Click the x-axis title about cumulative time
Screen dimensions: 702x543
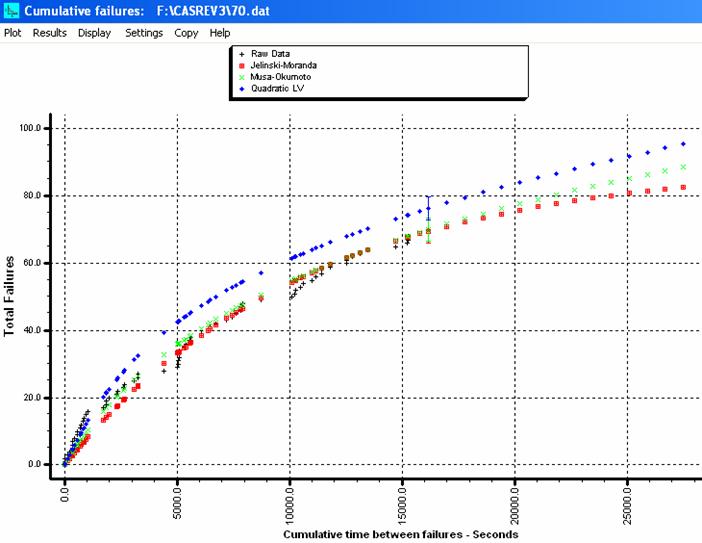click(x=400, y=534)
